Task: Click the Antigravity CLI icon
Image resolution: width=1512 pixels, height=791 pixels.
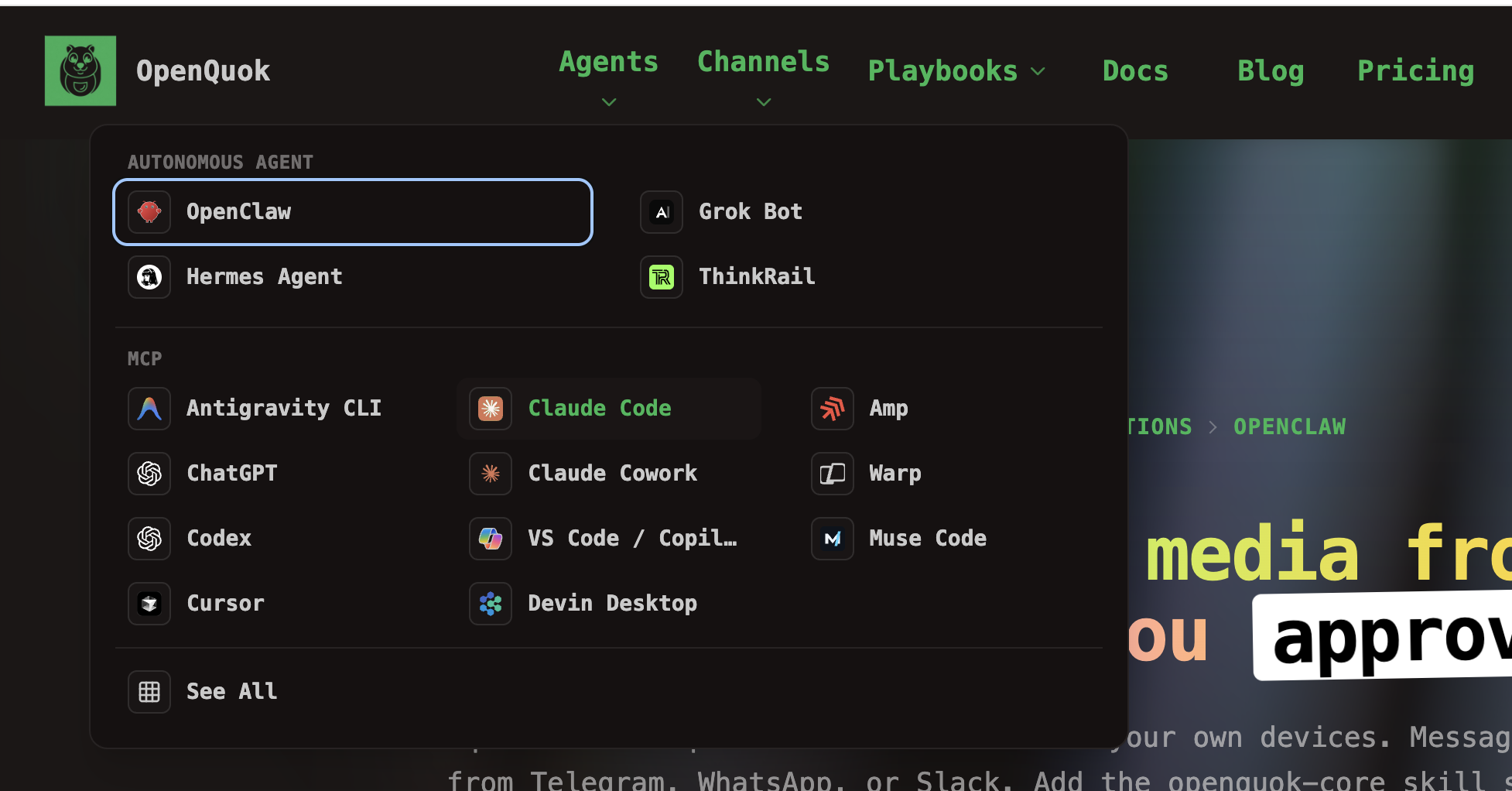Action: (149, 409)
